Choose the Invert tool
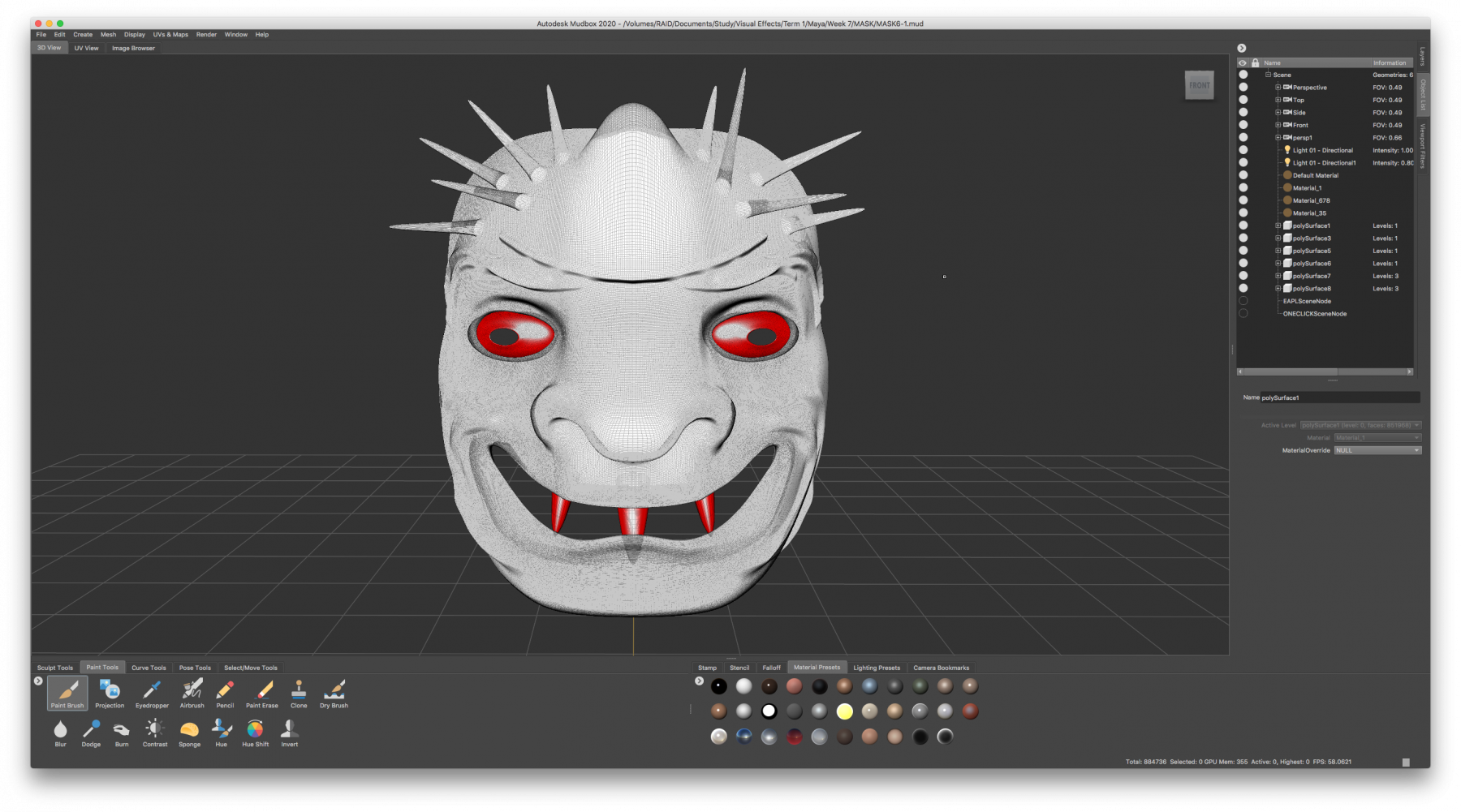The width and height of the screenshot is (1461, 812). point(290,733)
